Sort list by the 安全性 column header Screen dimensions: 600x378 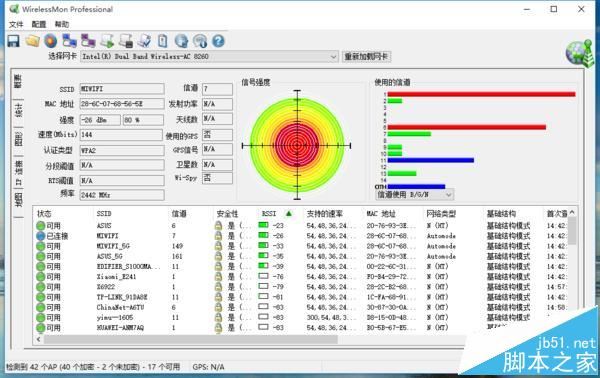point(235,213)
